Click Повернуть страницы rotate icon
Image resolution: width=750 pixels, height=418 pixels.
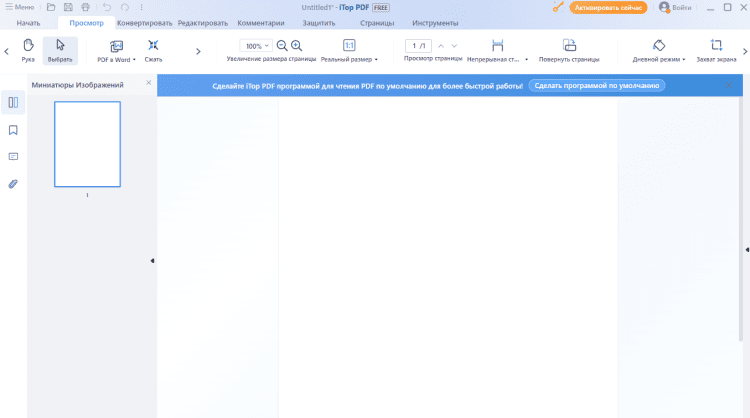click(x=569, y=46)
